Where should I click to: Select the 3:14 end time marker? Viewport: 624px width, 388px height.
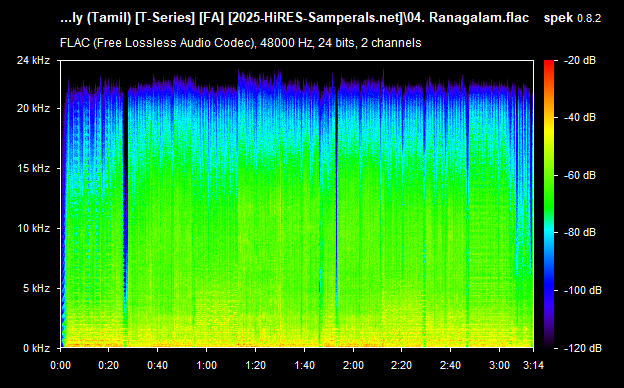tap(533, 365)
